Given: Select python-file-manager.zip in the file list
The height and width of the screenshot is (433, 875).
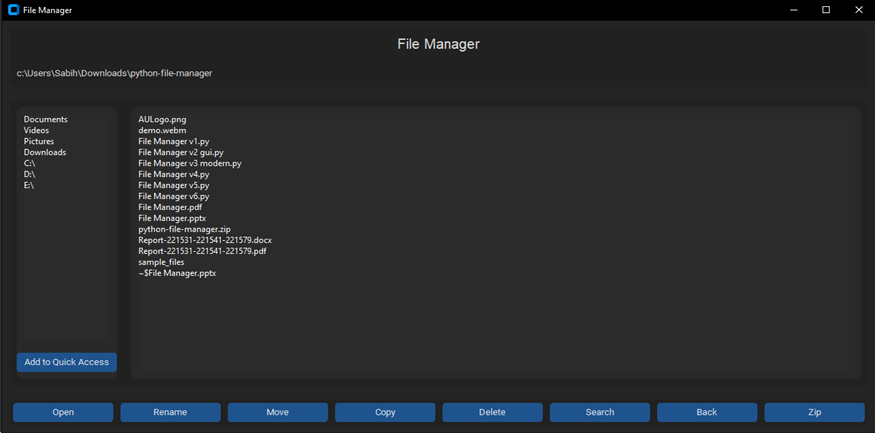Looking at the screenshot, I should (184, 229).
